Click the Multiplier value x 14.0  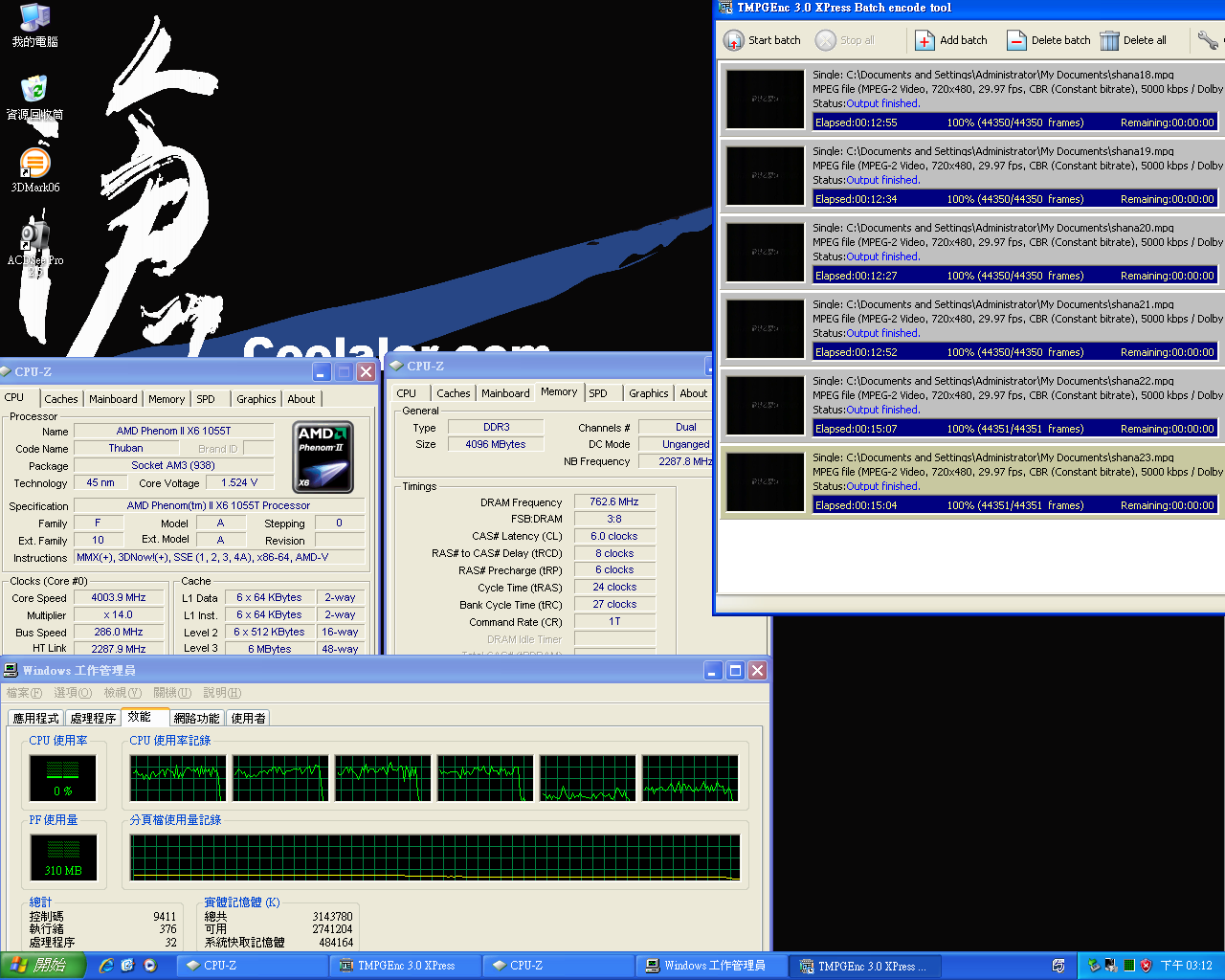(119, 614)
